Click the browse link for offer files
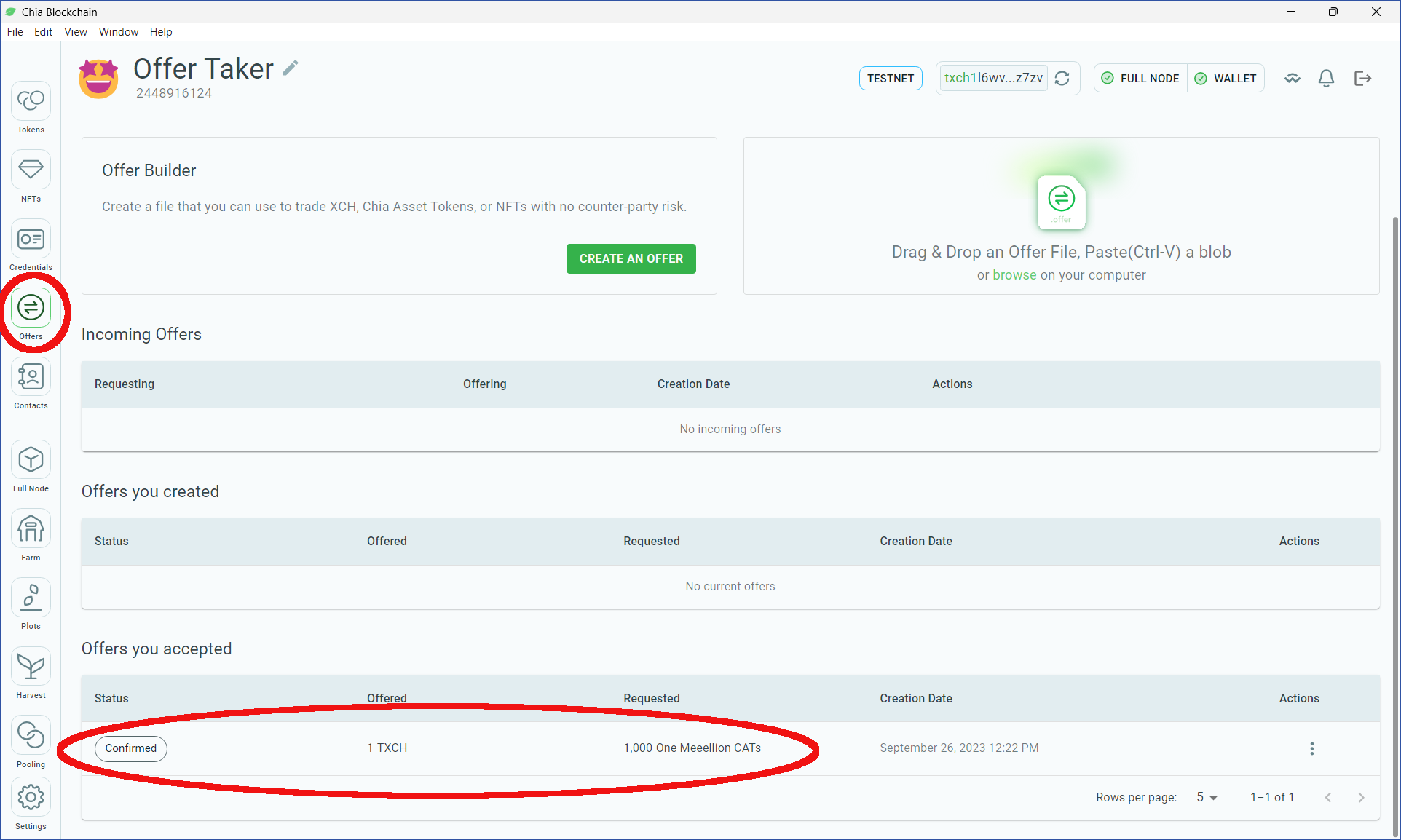1401x840 pixels. tap(1014, 275)
